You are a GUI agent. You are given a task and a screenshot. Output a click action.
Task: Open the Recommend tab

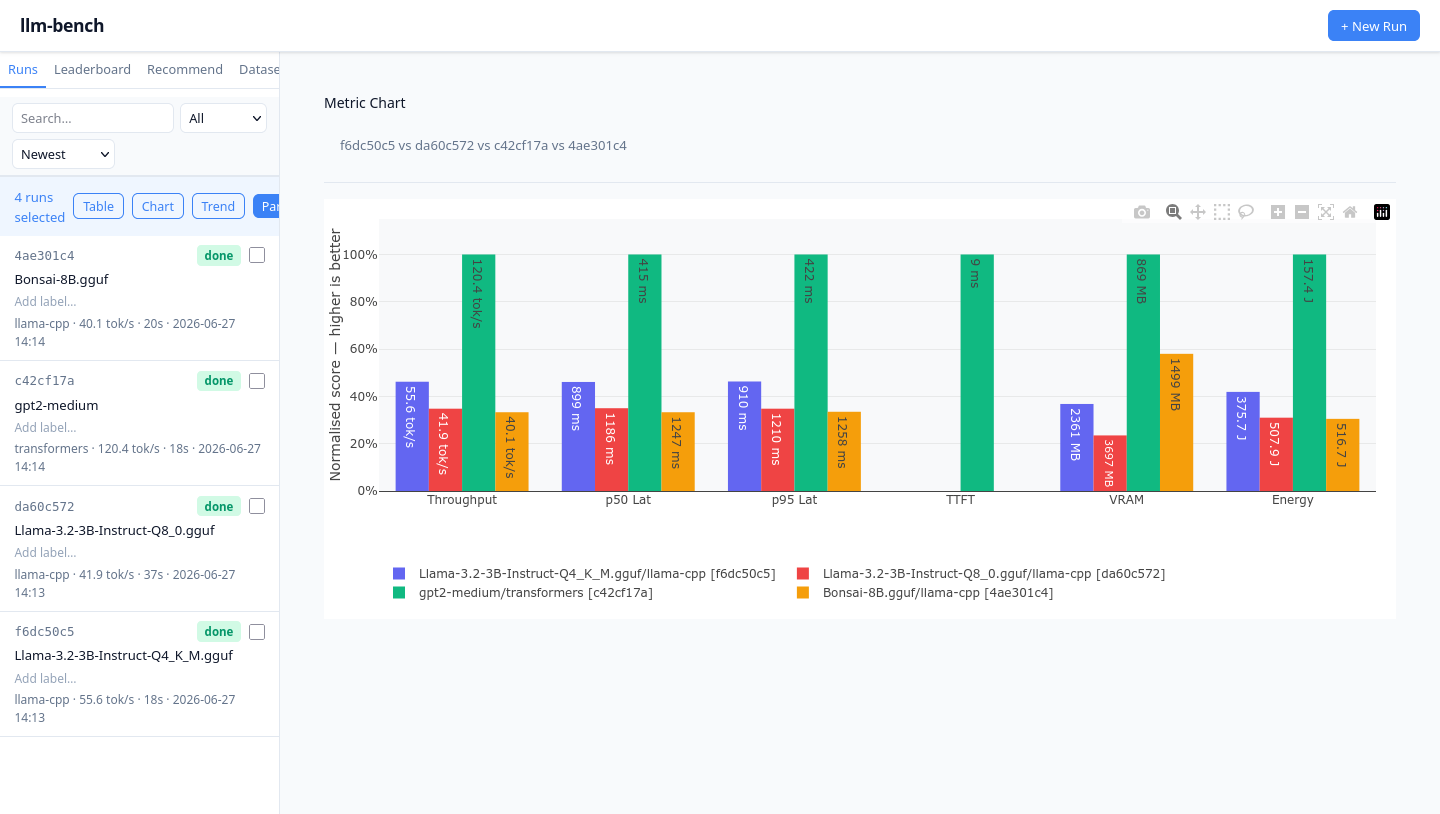[185, 69]
